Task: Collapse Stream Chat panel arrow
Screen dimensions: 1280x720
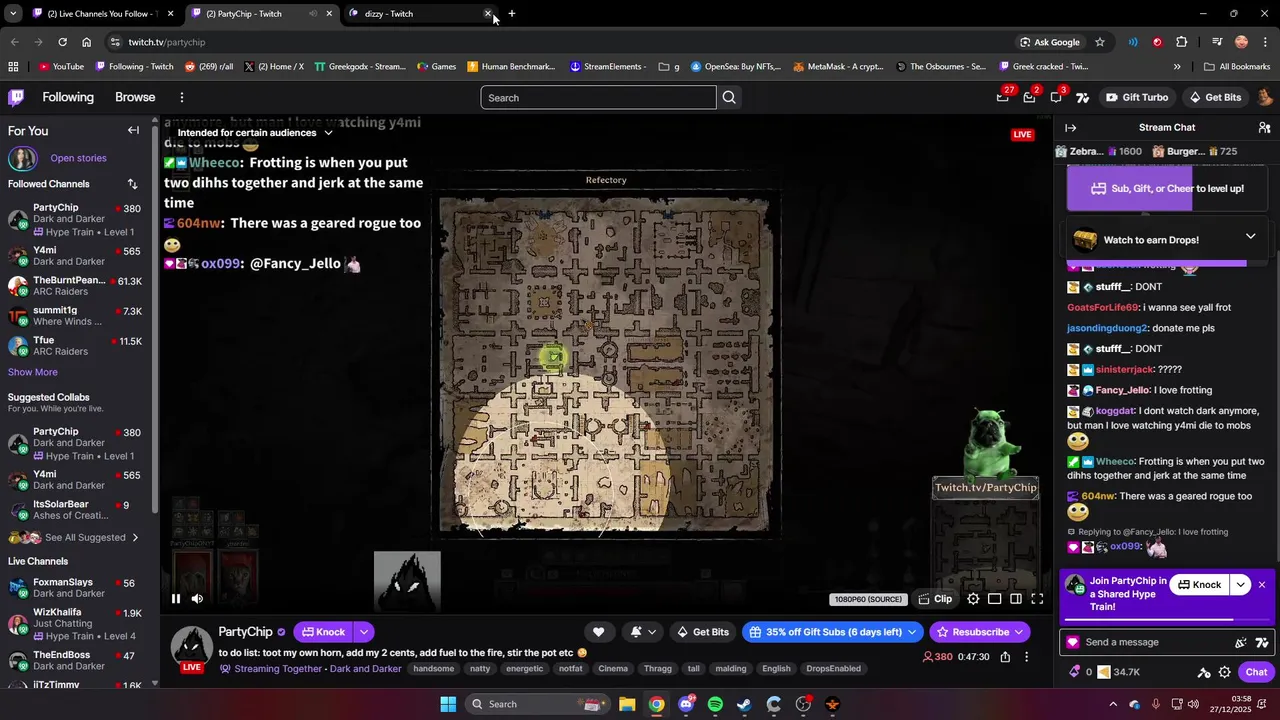Action: click(1071, 127)
